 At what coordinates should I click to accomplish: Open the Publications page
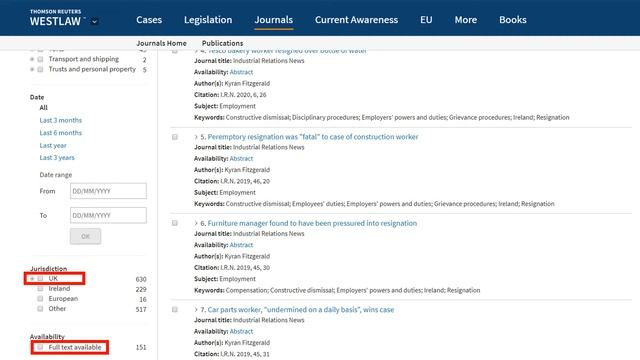tap(222, 43)
